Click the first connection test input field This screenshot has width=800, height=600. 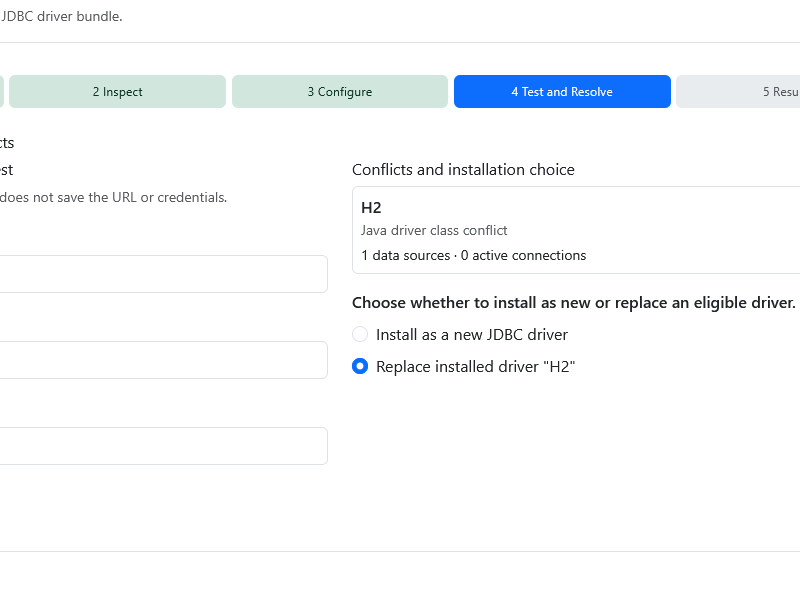(x=163, y=274)
